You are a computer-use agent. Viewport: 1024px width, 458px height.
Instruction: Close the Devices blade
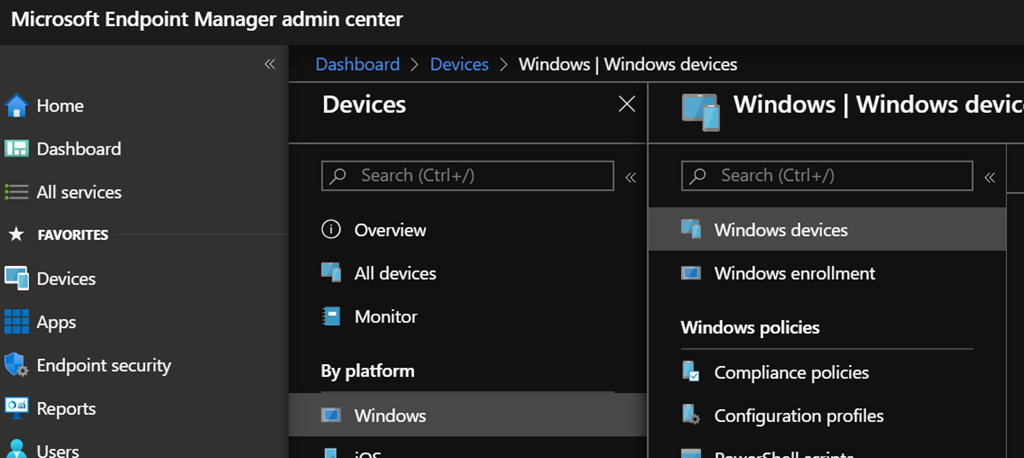coord(627,104)
